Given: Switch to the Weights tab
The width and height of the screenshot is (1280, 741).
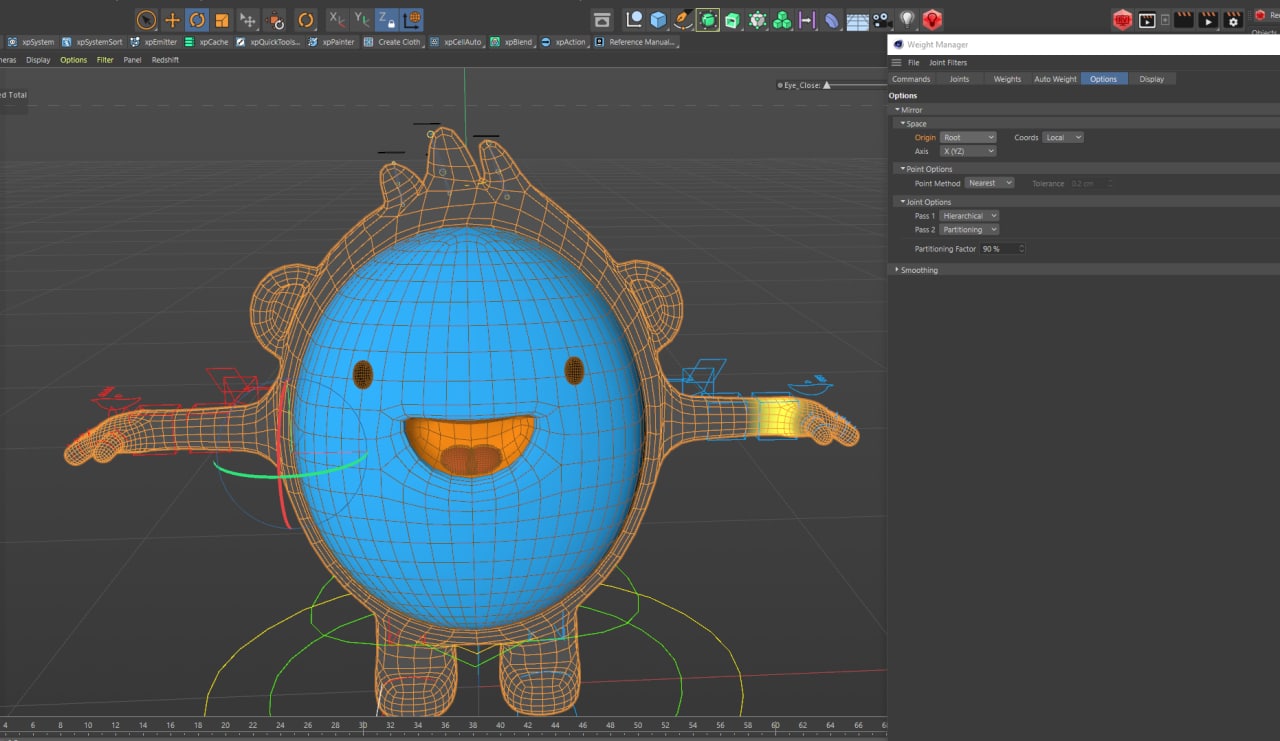Looking at the screenshot, I should pos(1007,79).
